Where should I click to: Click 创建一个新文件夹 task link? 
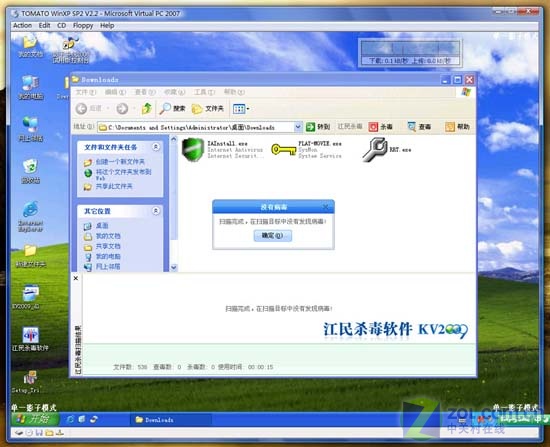(114, 162)
